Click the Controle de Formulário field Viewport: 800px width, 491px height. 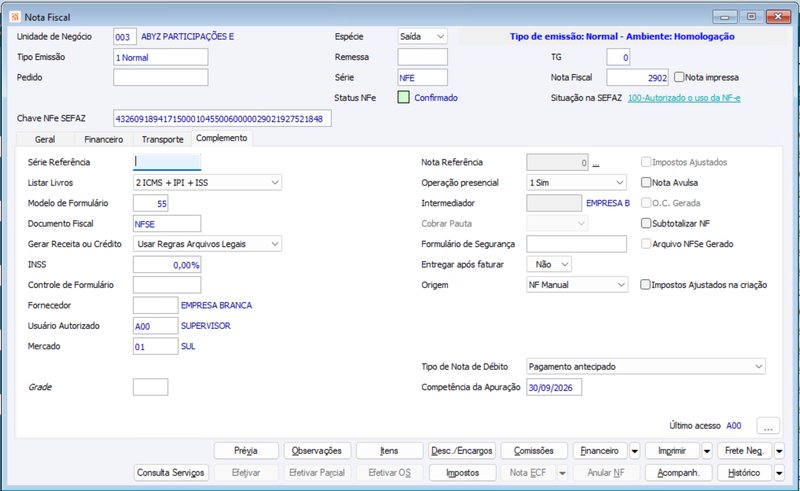tap(167, 285)
